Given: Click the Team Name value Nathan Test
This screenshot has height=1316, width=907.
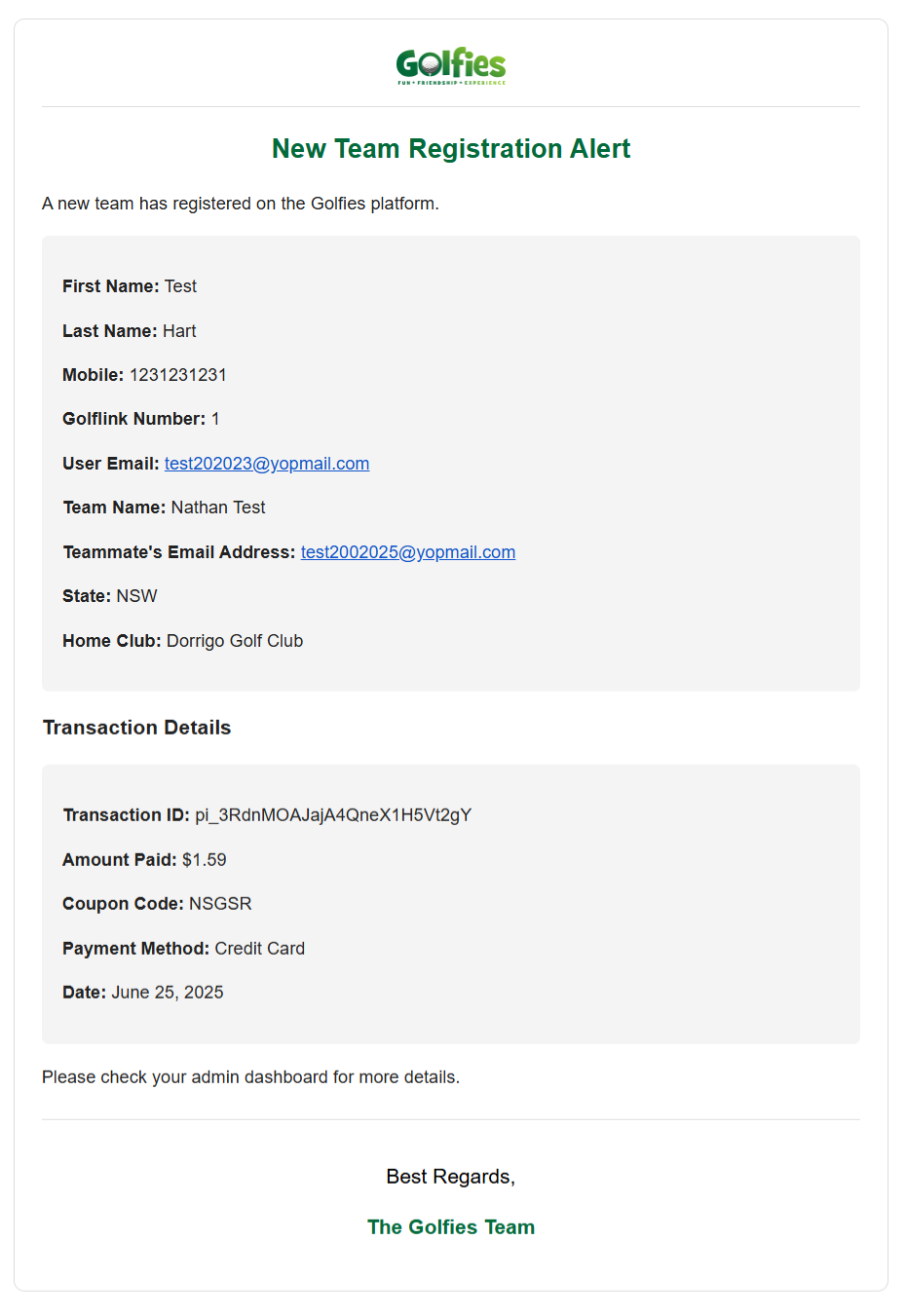Looking at the screenshot, I should pyautogui.click(x=217, y=508).
